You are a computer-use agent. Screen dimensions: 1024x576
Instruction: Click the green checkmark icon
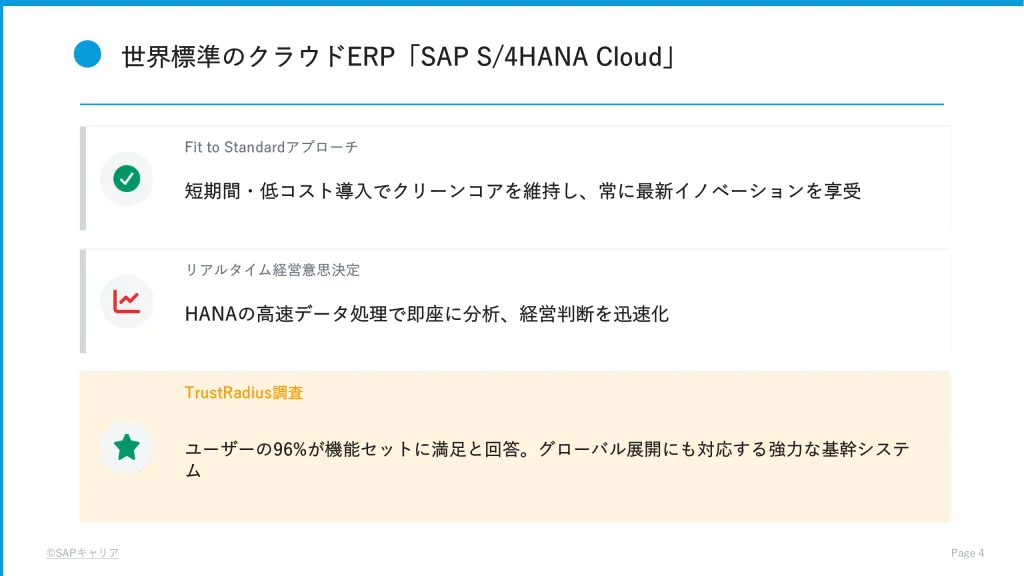pyautogui.click(x=127, y=179)
